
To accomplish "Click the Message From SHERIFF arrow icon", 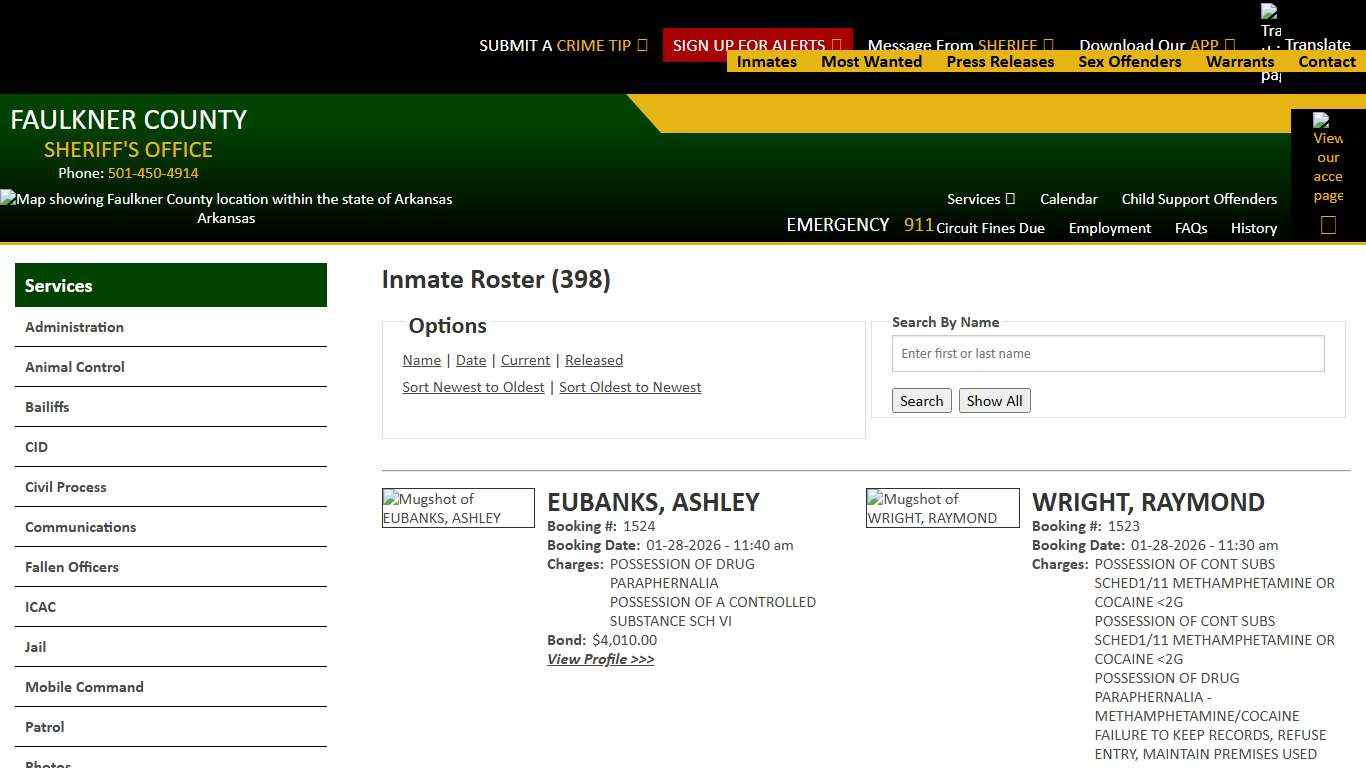I will pos(1048,45).
